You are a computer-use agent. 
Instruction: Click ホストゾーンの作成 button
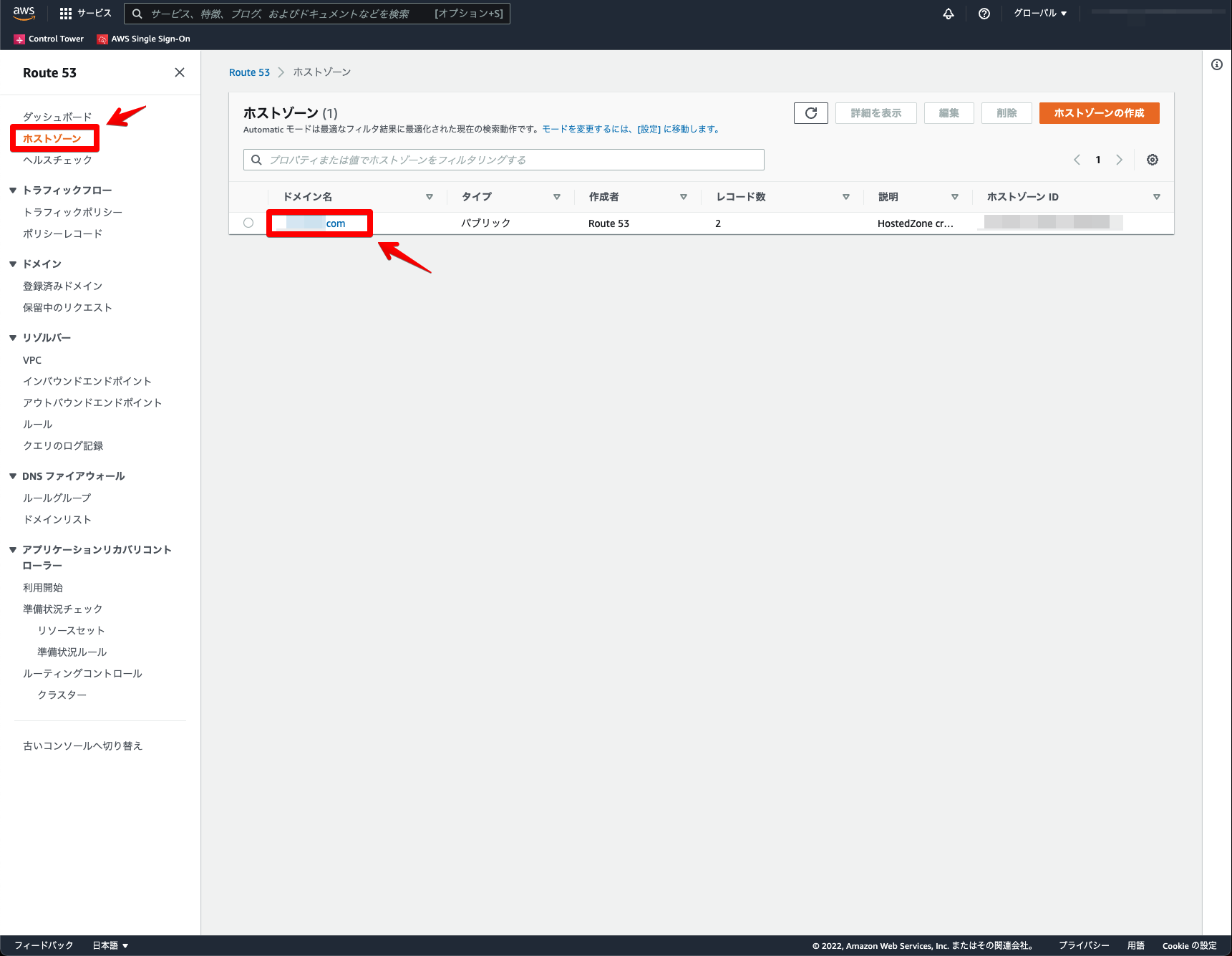pyautogui.click(x=1099, y=113)
